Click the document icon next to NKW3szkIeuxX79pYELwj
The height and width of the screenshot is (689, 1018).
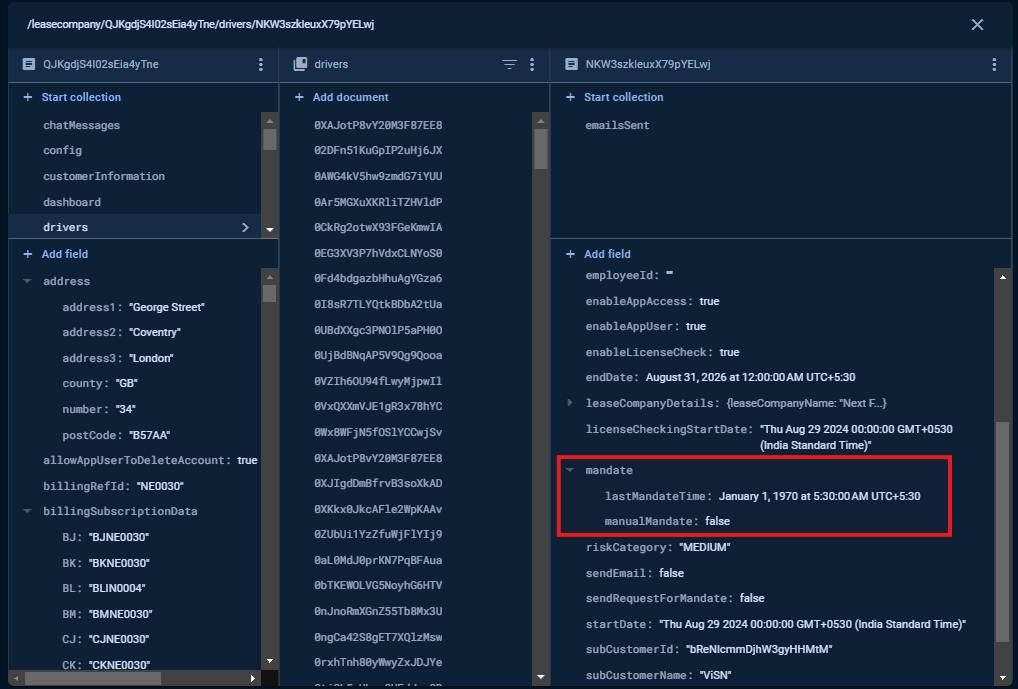pyautogui.click(x=571, y=64)
